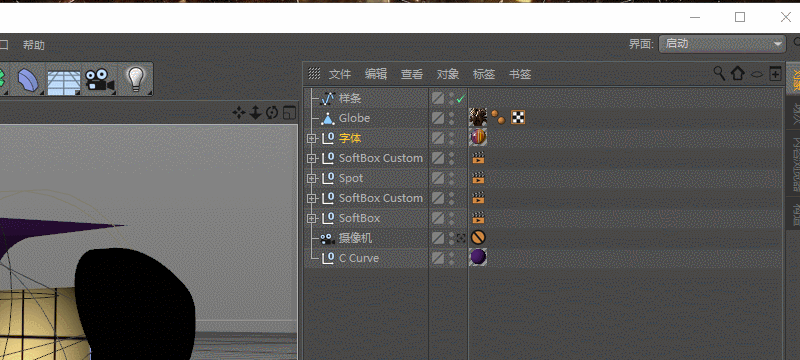The image size is (800, 360).
Task: Toggle the layer square for C Curve
Action: click(x=438, y=258)
